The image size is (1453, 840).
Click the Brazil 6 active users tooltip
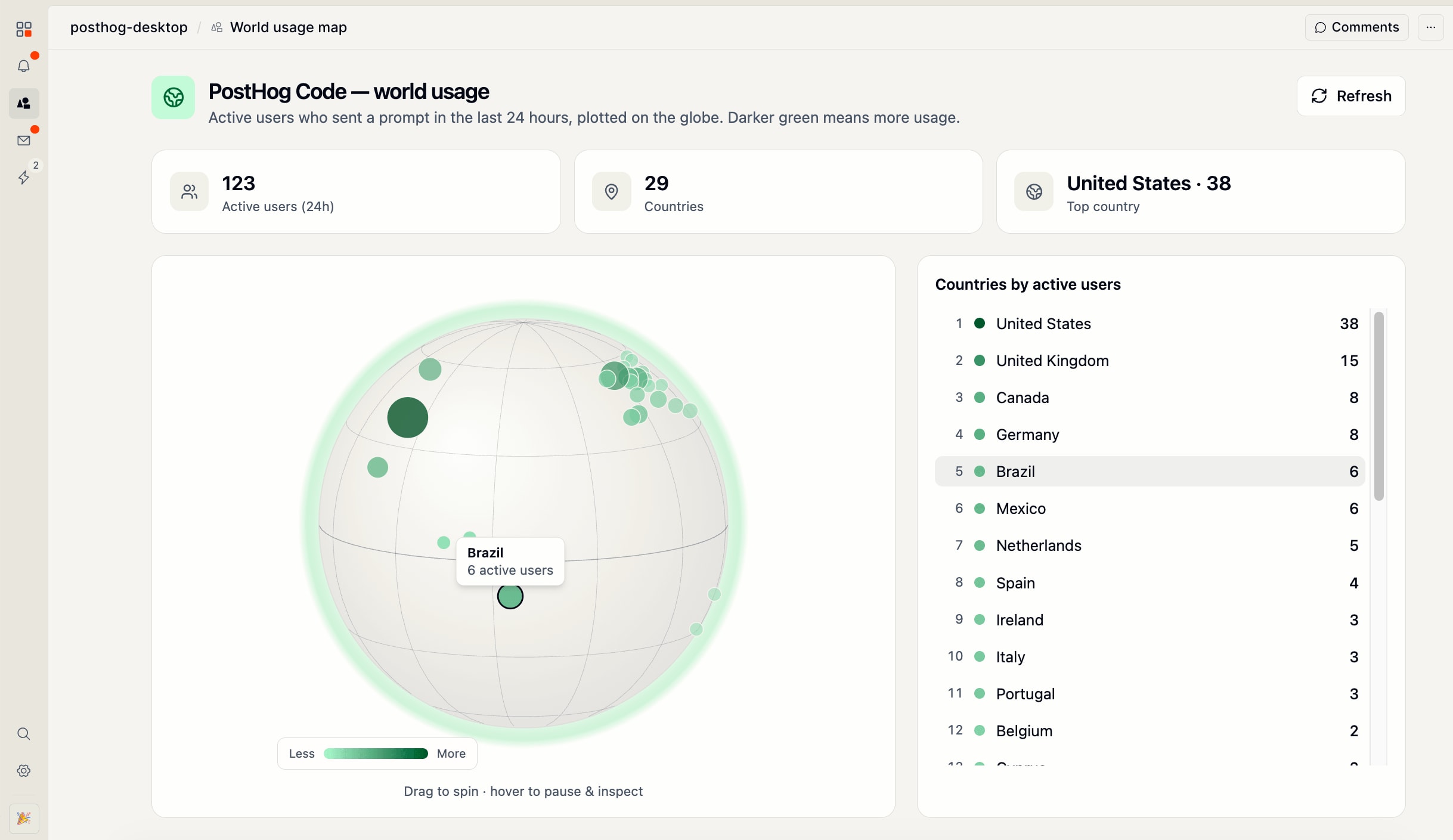(x=510, y=562)
